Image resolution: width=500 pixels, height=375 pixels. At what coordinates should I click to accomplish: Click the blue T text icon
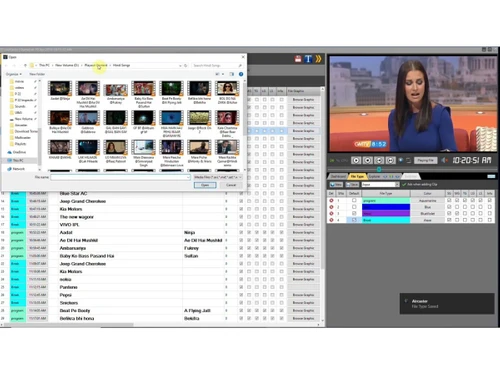[308, 59]
